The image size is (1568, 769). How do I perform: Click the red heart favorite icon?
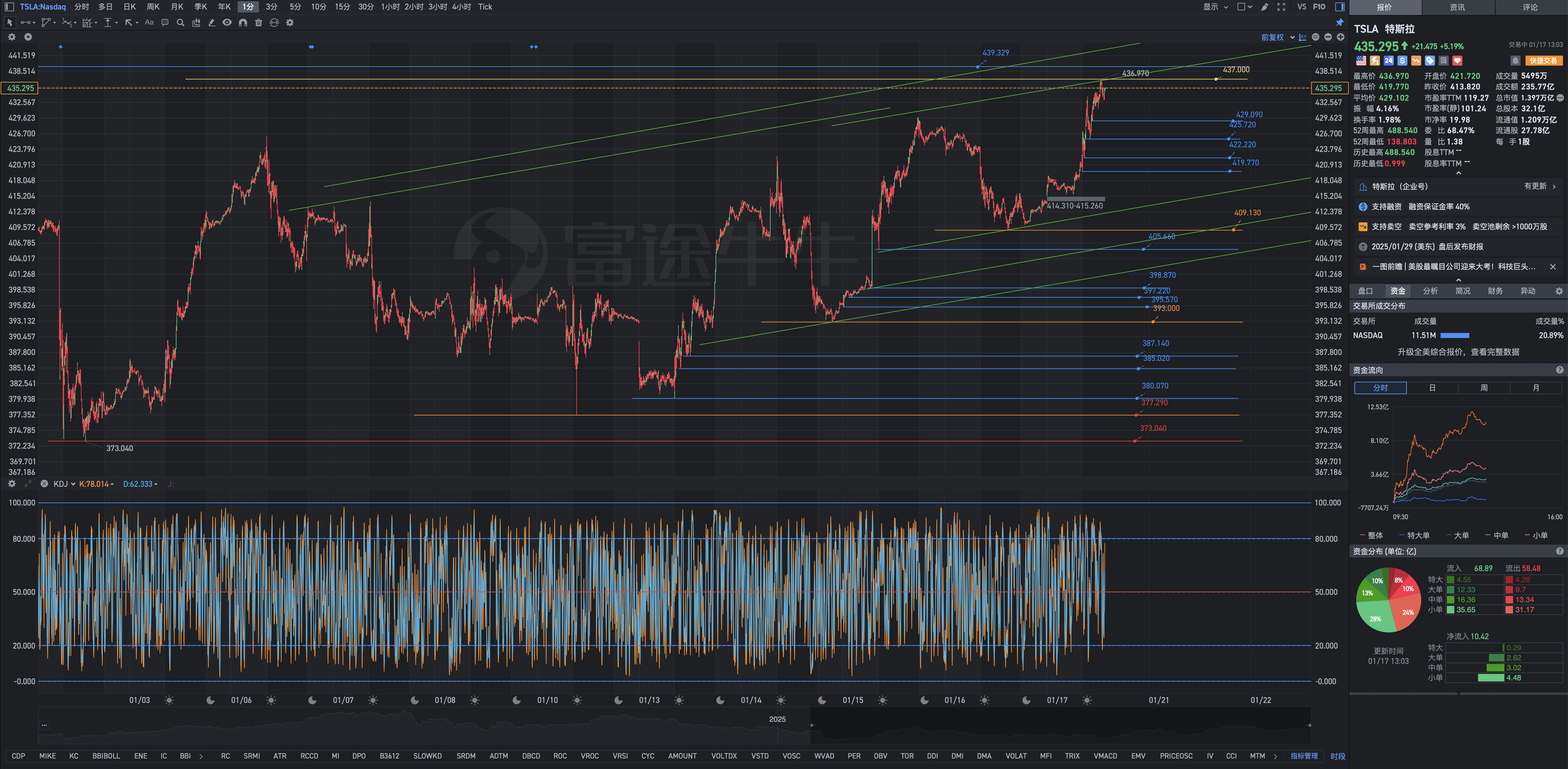pos(1457,60)
